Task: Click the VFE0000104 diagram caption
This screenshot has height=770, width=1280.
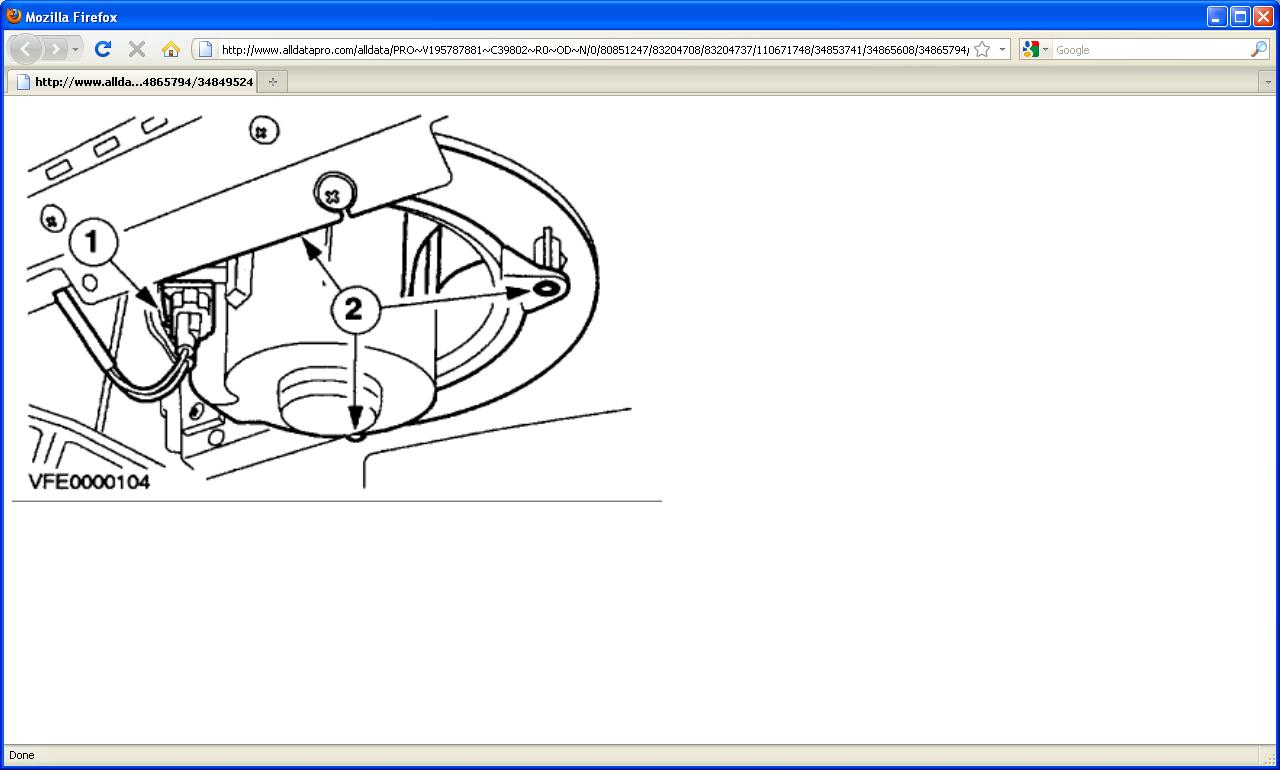Action: pos(89,482)
